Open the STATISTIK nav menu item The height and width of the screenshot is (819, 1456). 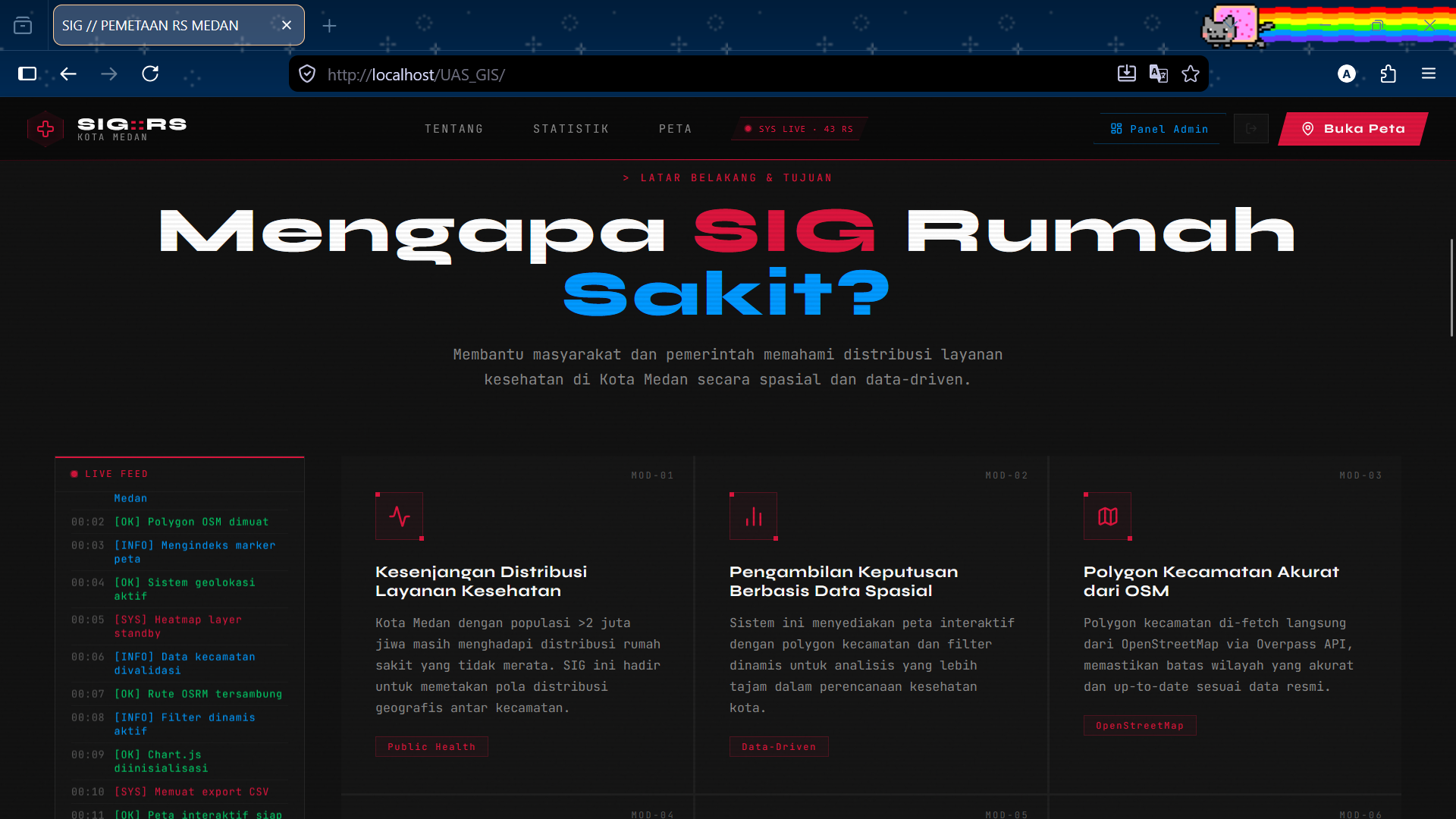(x=571, y=129)
